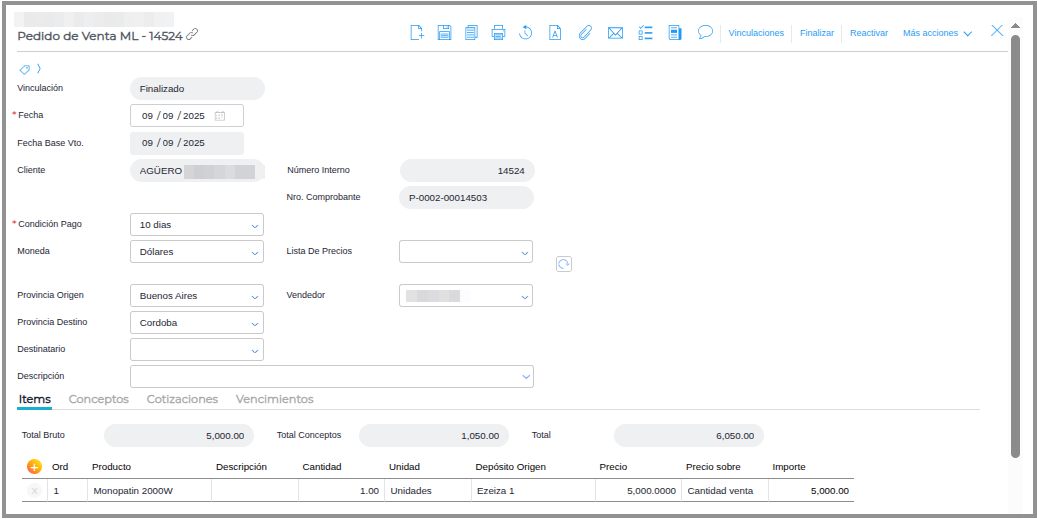This screenshot has width=1037, height=519.
Task: Open the checklist icon in the toolbar
Action: pos(645,33)
